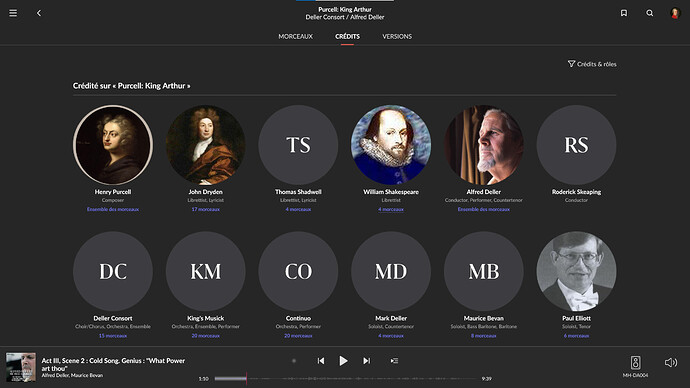Open the play queue icon
This screenshot has width=690, height=388.
tap(394, 361)
